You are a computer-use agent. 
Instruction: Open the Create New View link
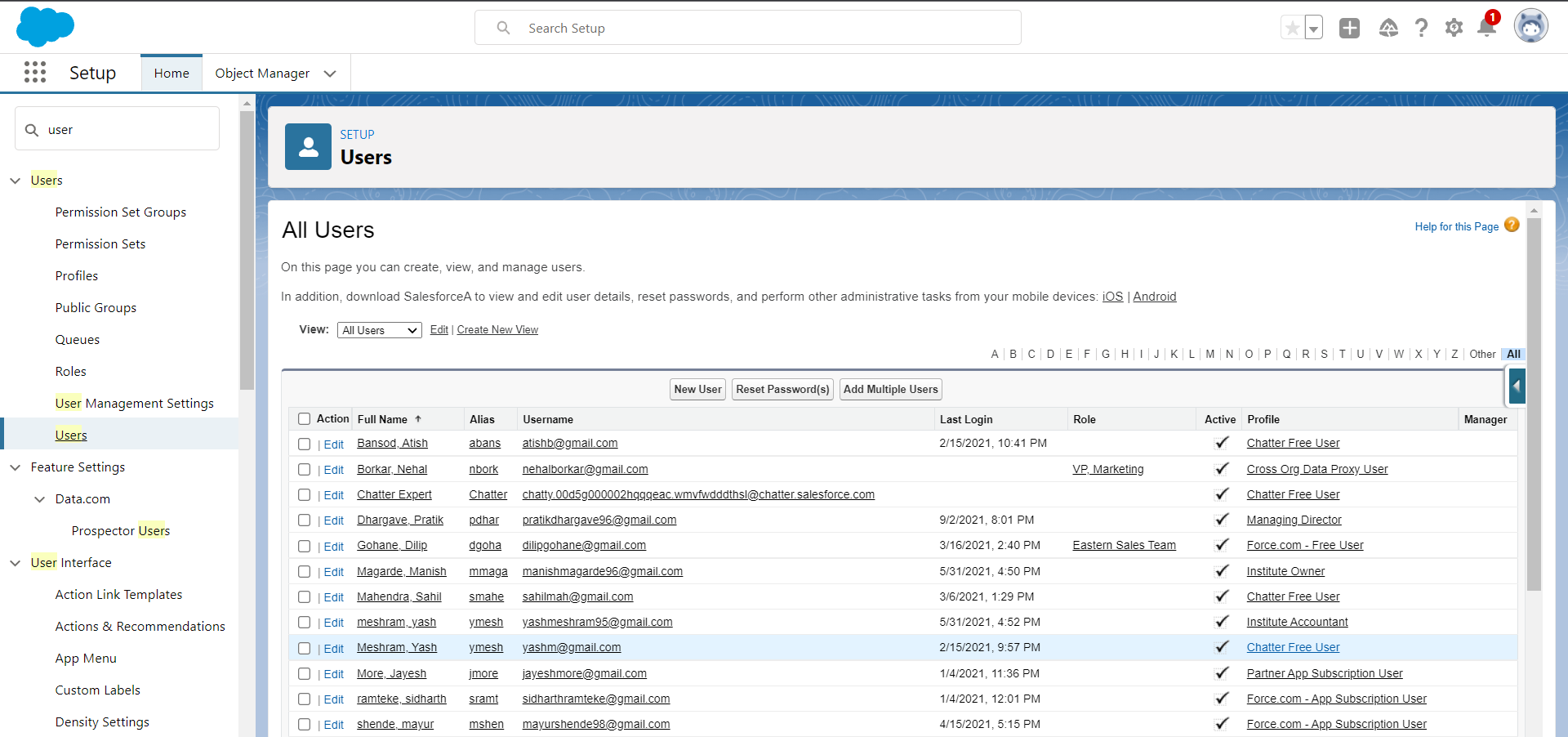(497, 330)
